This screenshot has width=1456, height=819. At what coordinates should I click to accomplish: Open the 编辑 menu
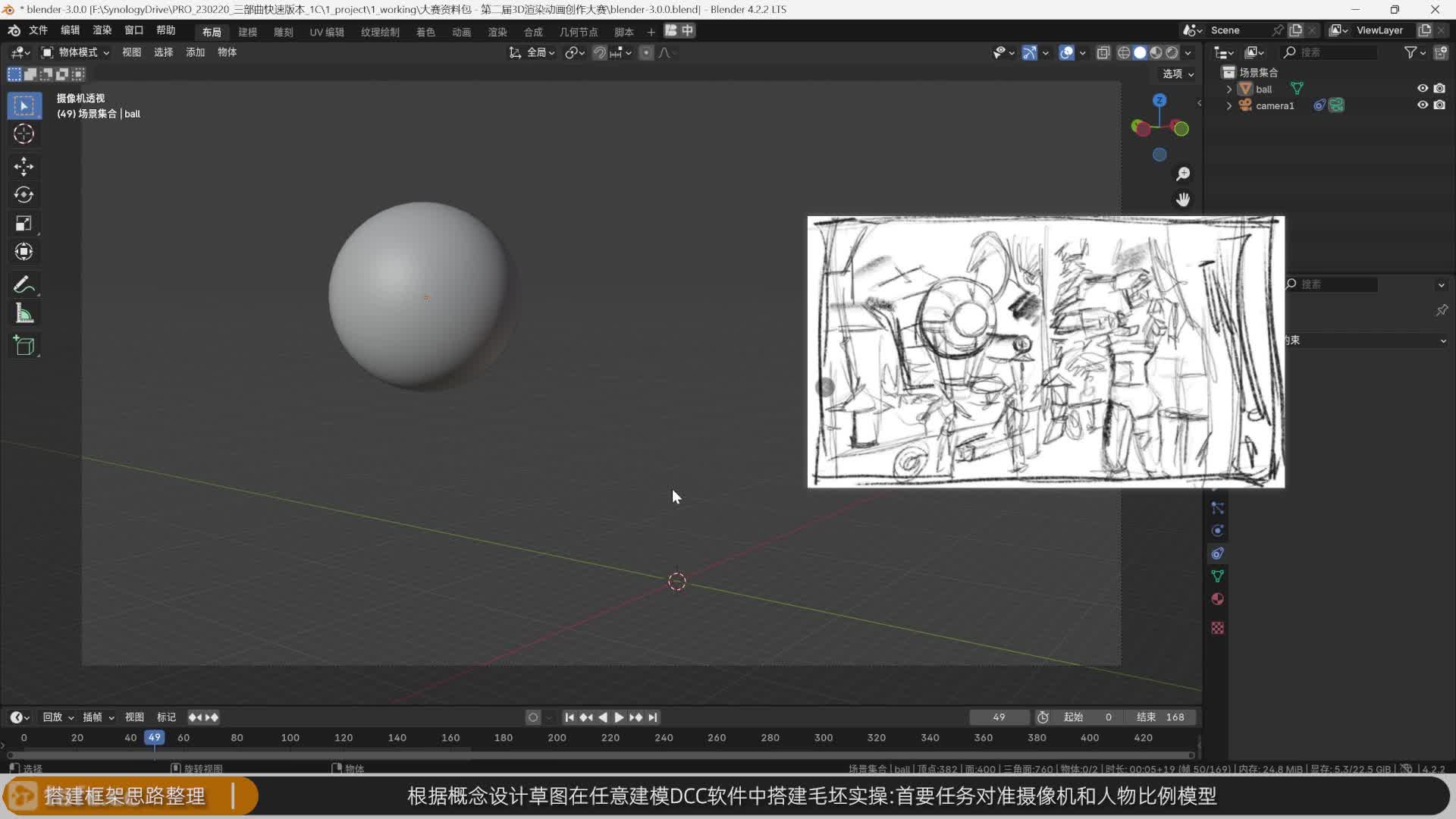click(x=70, y=30)
